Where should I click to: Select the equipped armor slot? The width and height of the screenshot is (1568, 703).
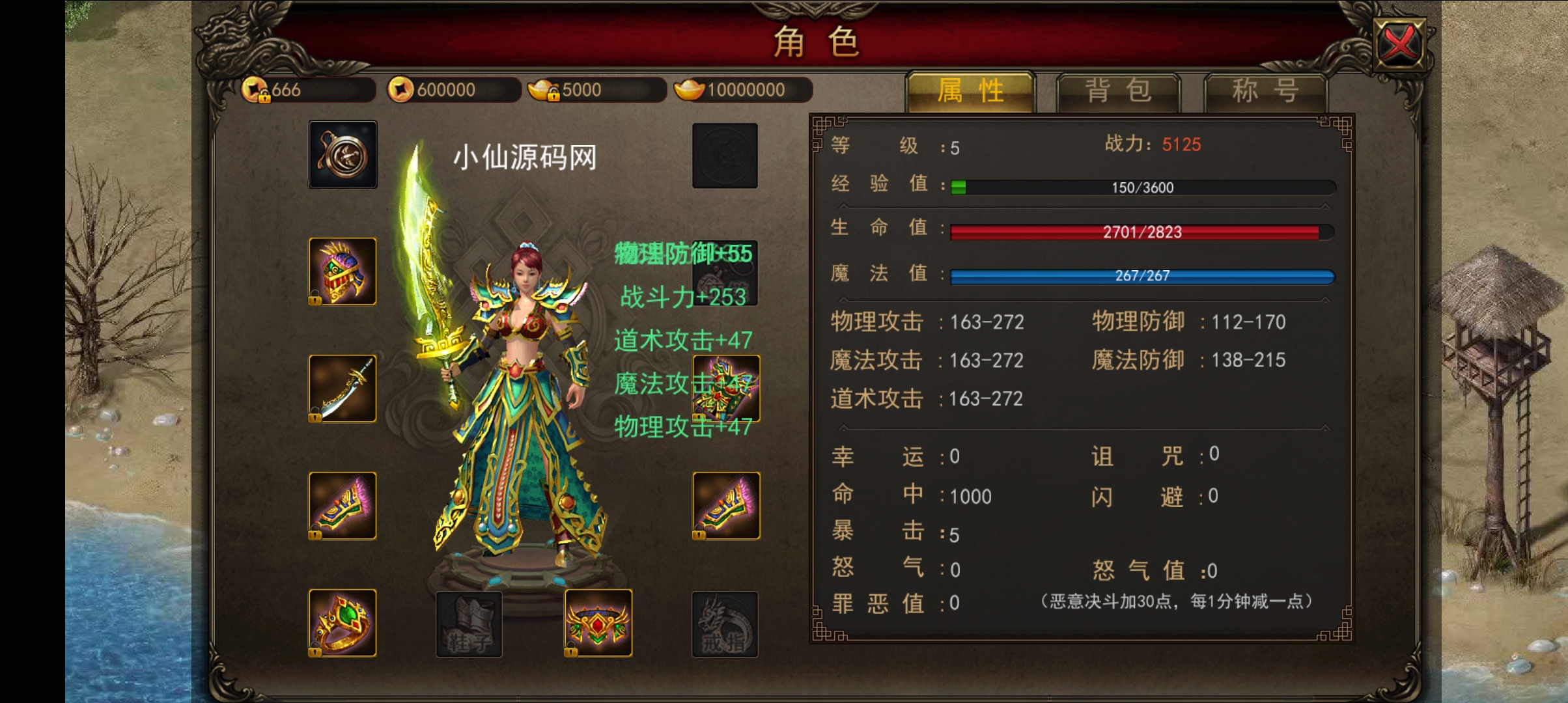tap(726, 389)
